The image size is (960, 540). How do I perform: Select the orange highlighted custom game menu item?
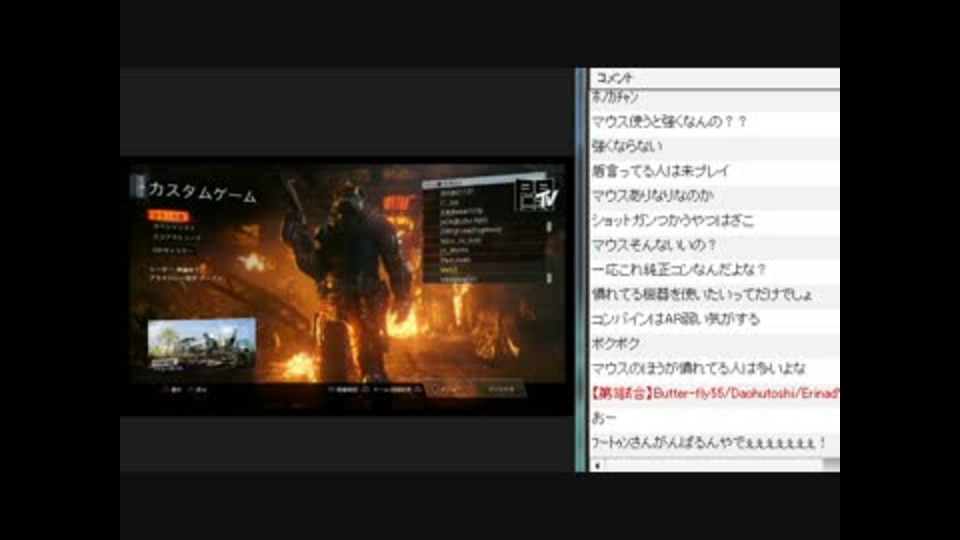point(169,216)
